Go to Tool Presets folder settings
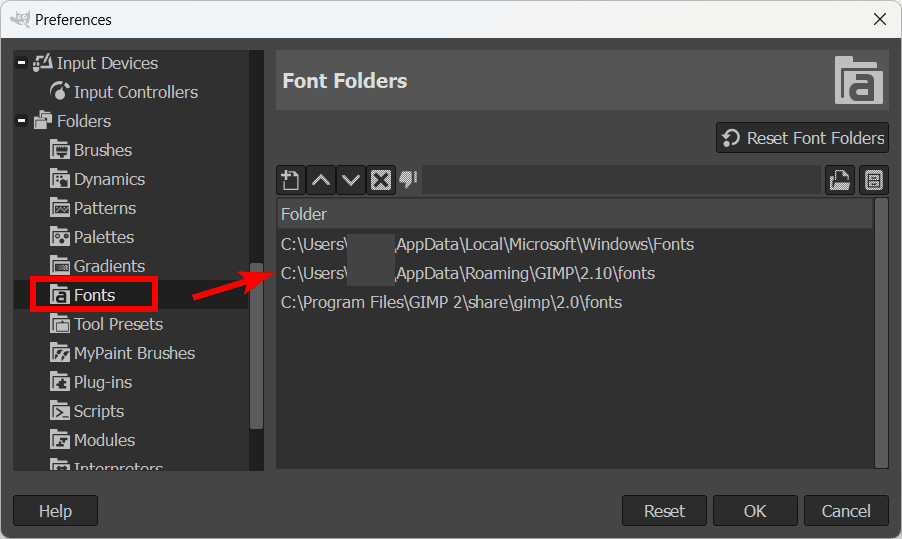Screen dimensions: 902x539 118,324
